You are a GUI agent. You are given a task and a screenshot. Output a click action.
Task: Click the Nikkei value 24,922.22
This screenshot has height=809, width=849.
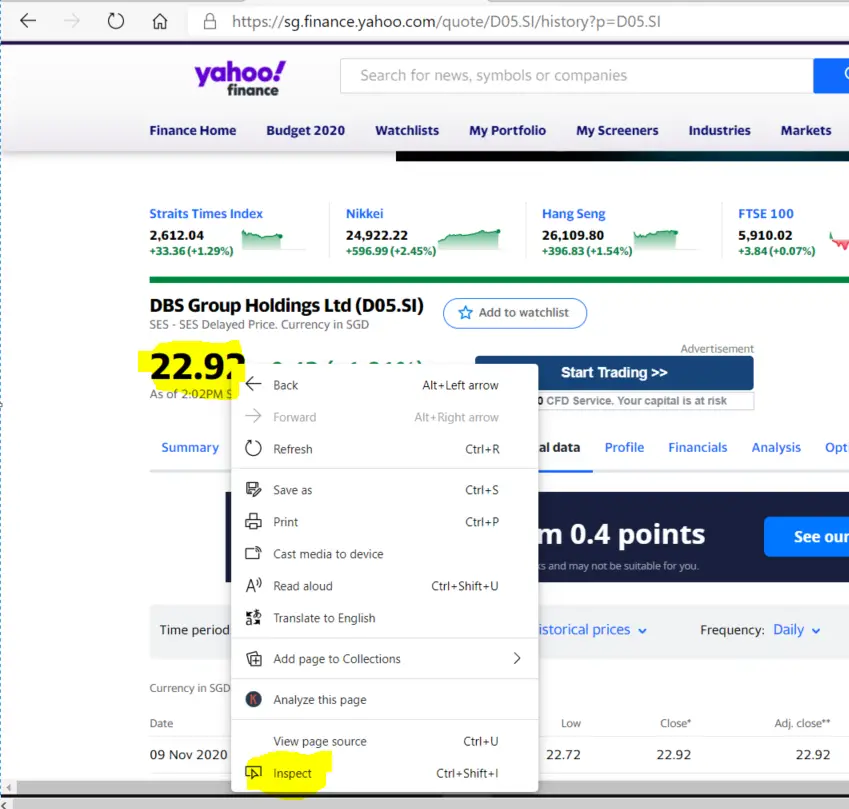(377, 236)
